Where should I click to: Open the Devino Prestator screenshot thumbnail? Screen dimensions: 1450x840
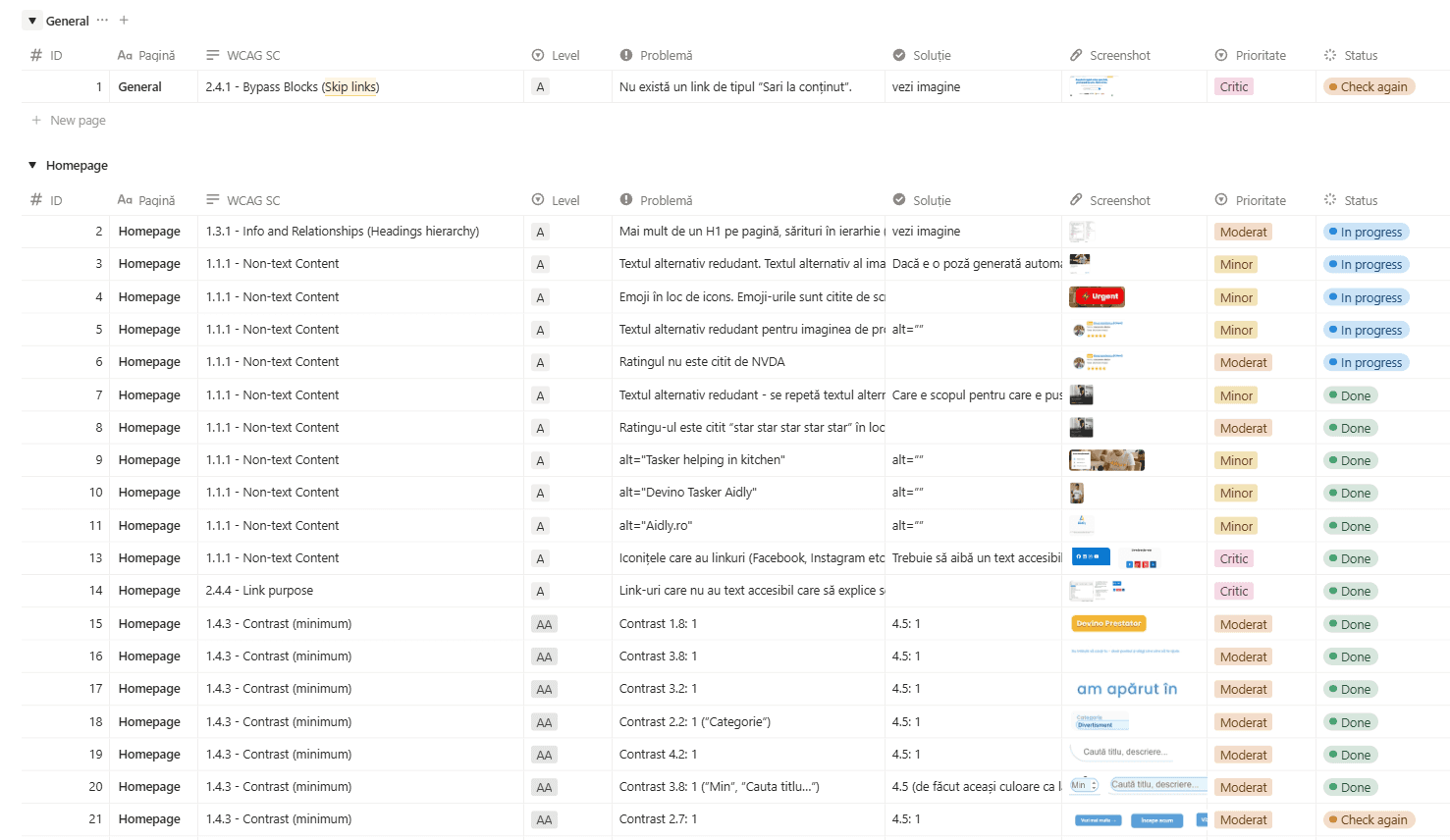pyautogui.click(x=1108, y=623)
